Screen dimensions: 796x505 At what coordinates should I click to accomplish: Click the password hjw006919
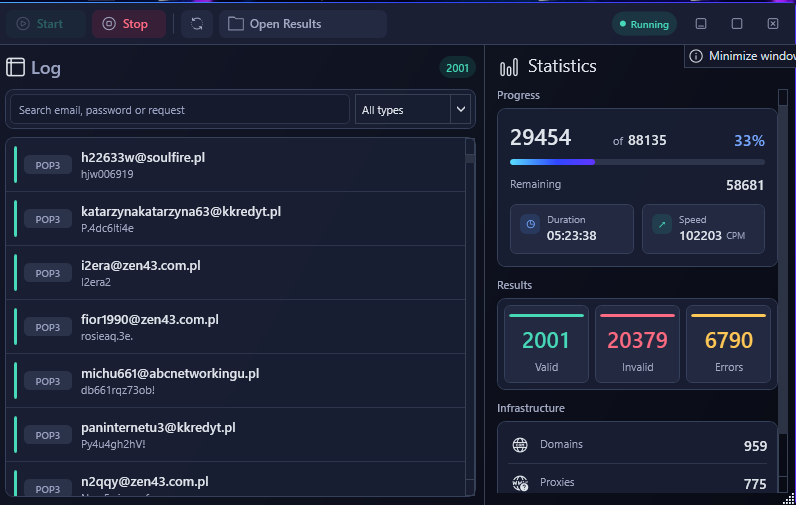click(x=107, y=175)
